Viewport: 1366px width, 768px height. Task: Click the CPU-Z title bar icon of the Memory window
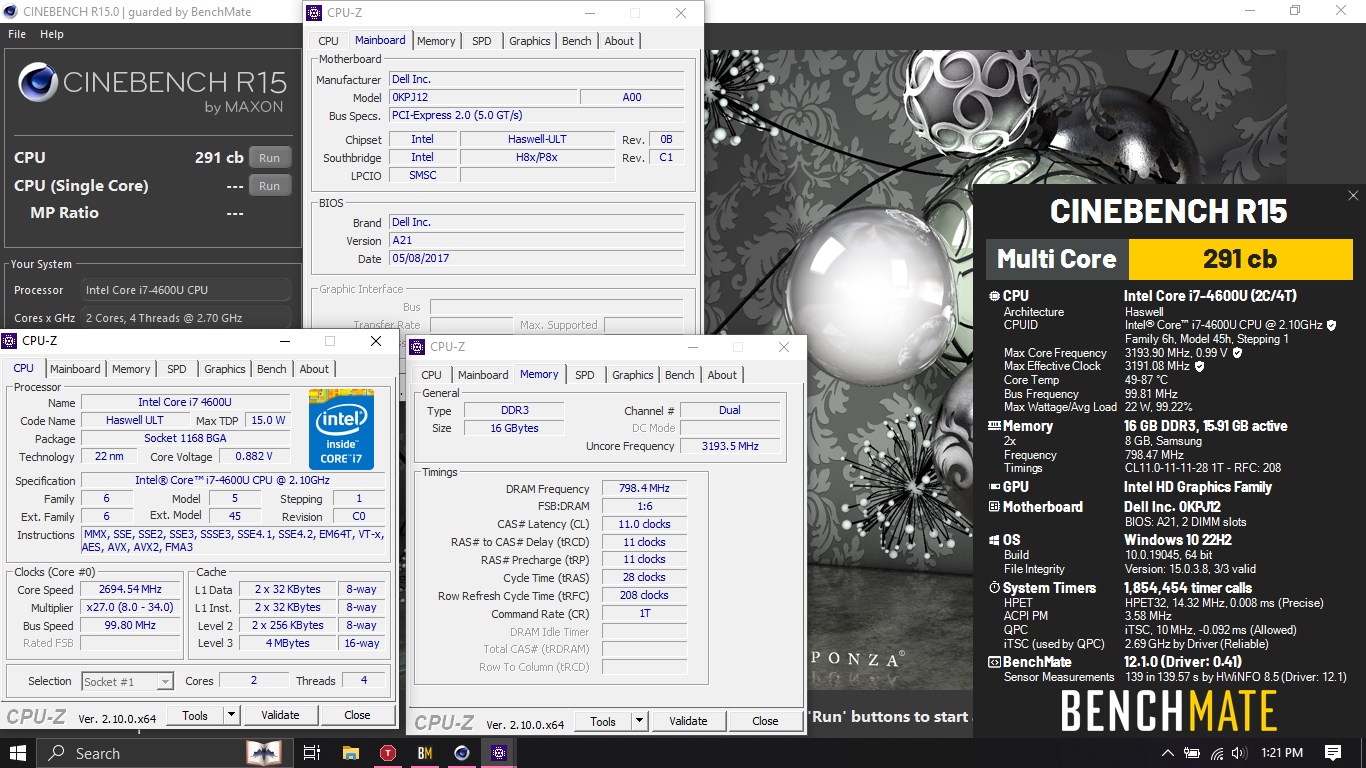(x=418, y=346)
